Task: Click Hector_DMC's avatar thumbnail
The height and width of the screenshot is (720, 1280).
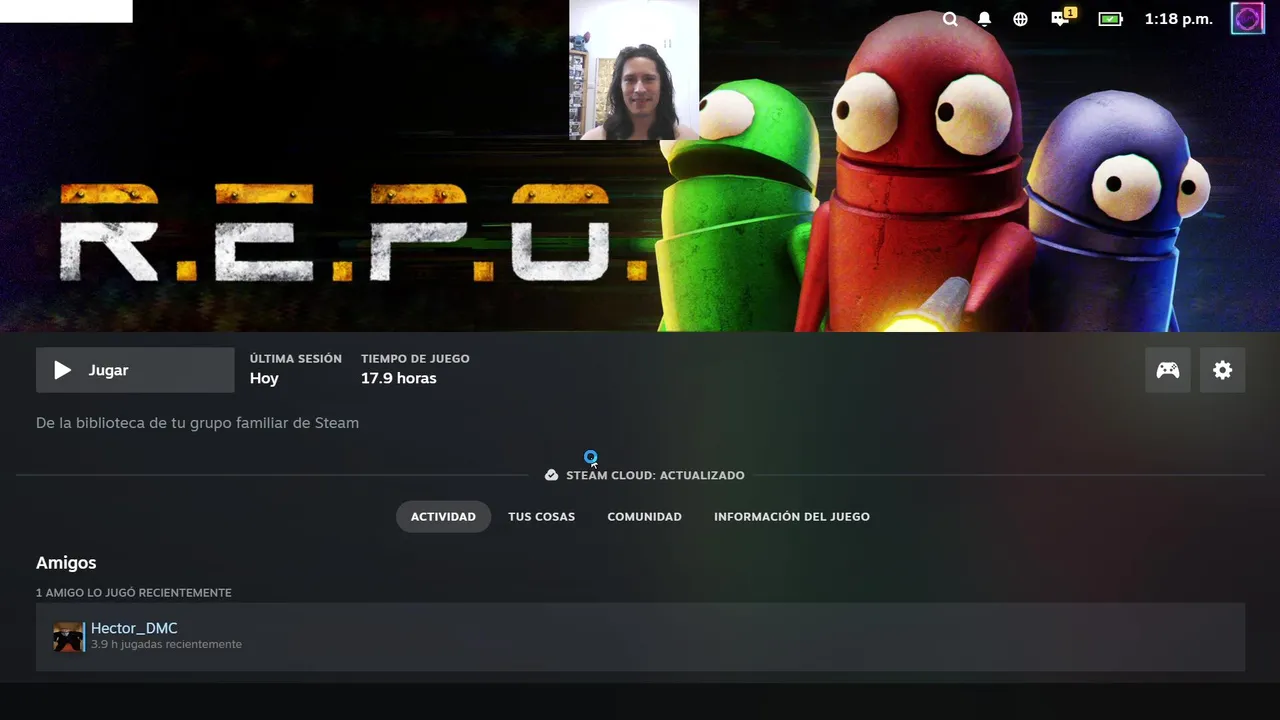Action: 68,637
